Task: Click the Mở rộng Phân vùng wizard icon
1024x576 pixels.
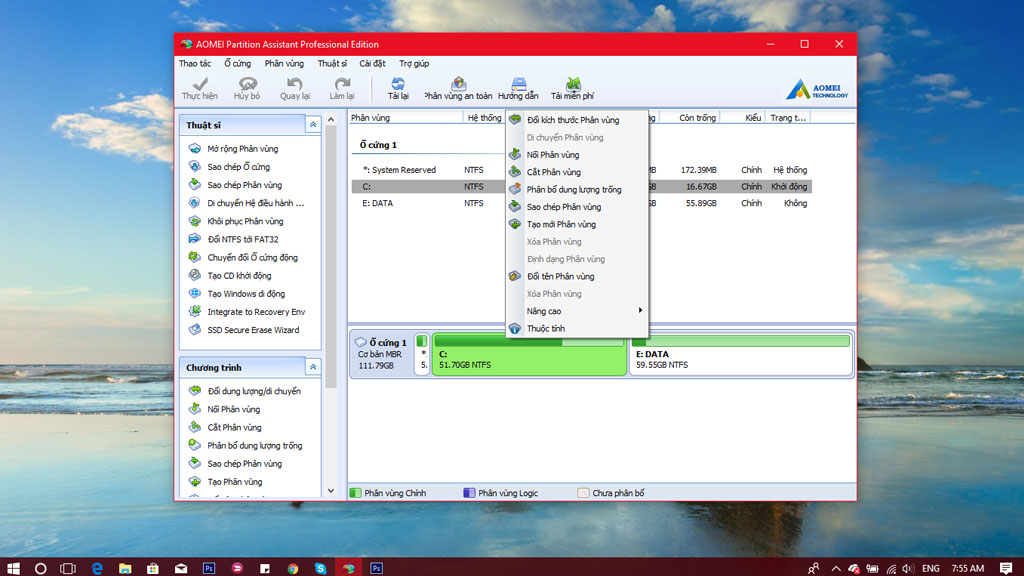Action: click(x=195, y=148)
